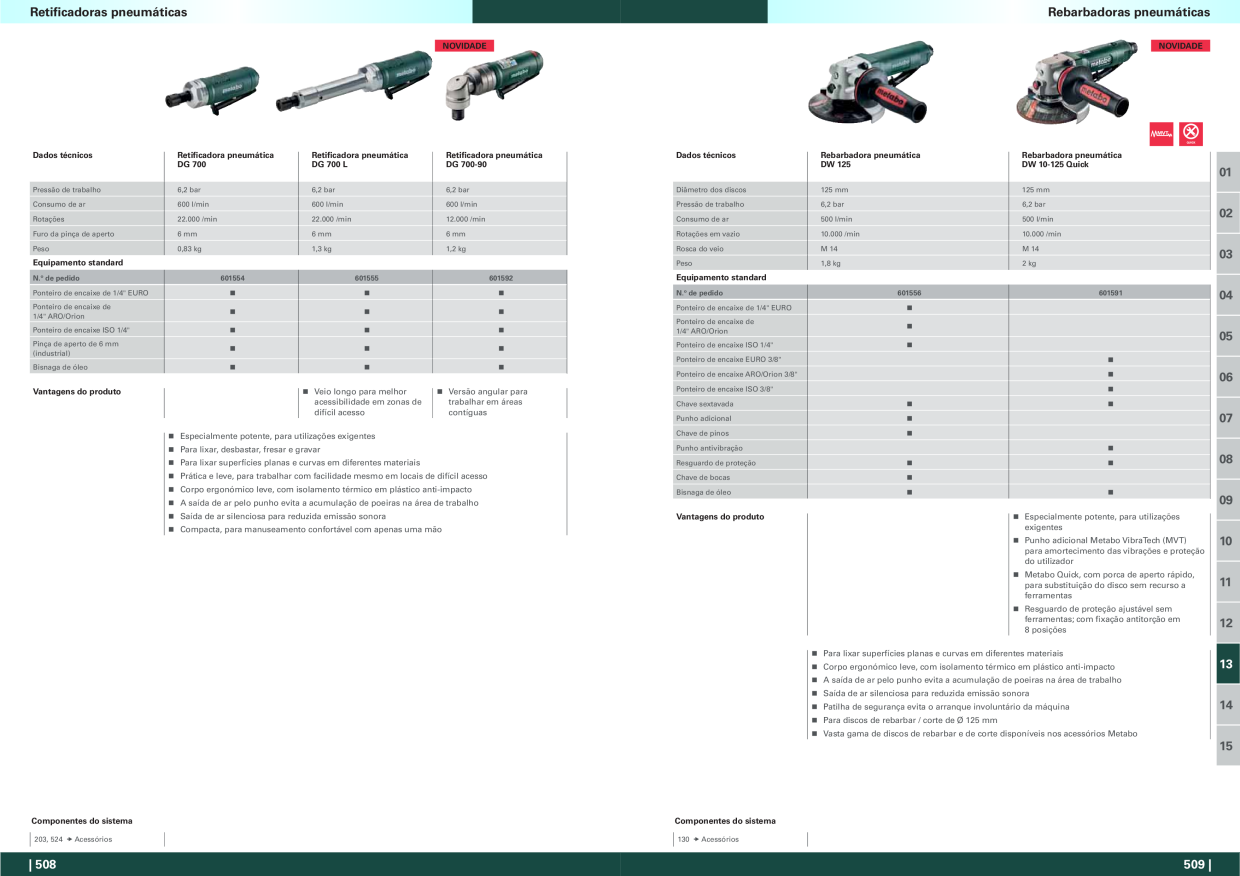This screenshot has width=1240, height=876.
Task: Click page number 509
Action: (1196, 865)
